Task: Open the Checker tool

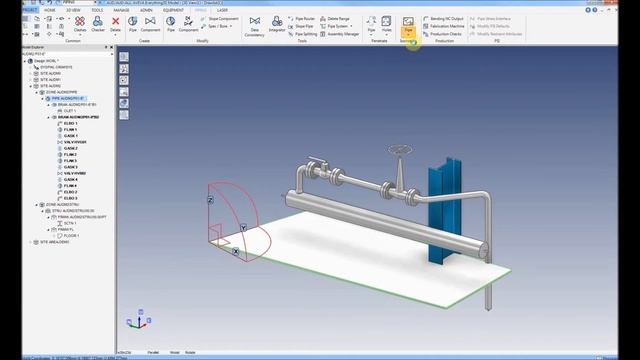Action: click(x=98, y=24)
